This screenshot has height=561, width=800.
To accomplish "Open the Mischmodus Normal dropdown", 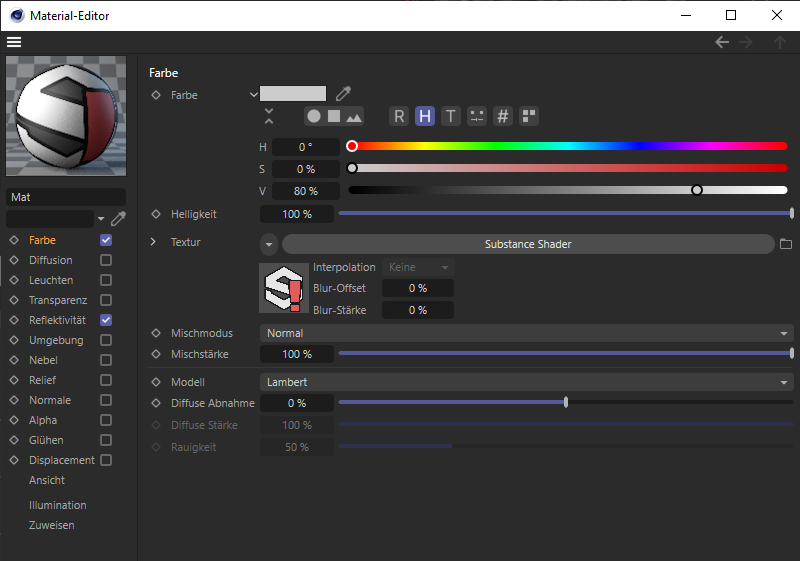I will (527, 333).
